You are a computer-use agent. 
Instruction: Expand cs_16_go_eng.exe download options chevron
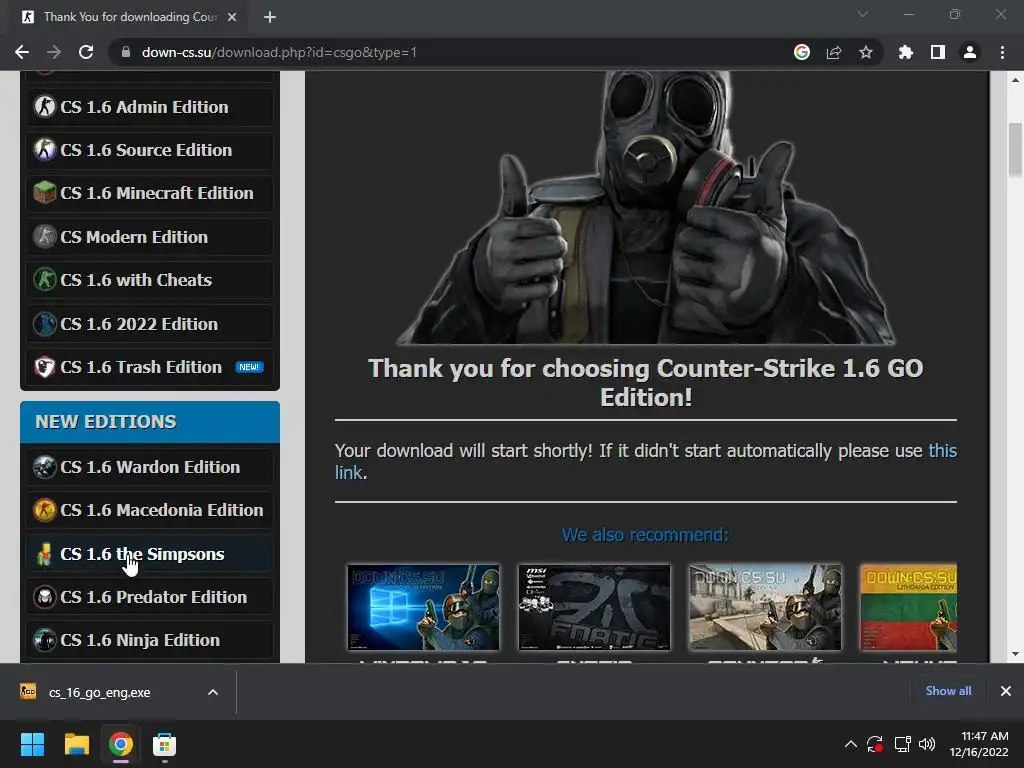click(213, 692)
